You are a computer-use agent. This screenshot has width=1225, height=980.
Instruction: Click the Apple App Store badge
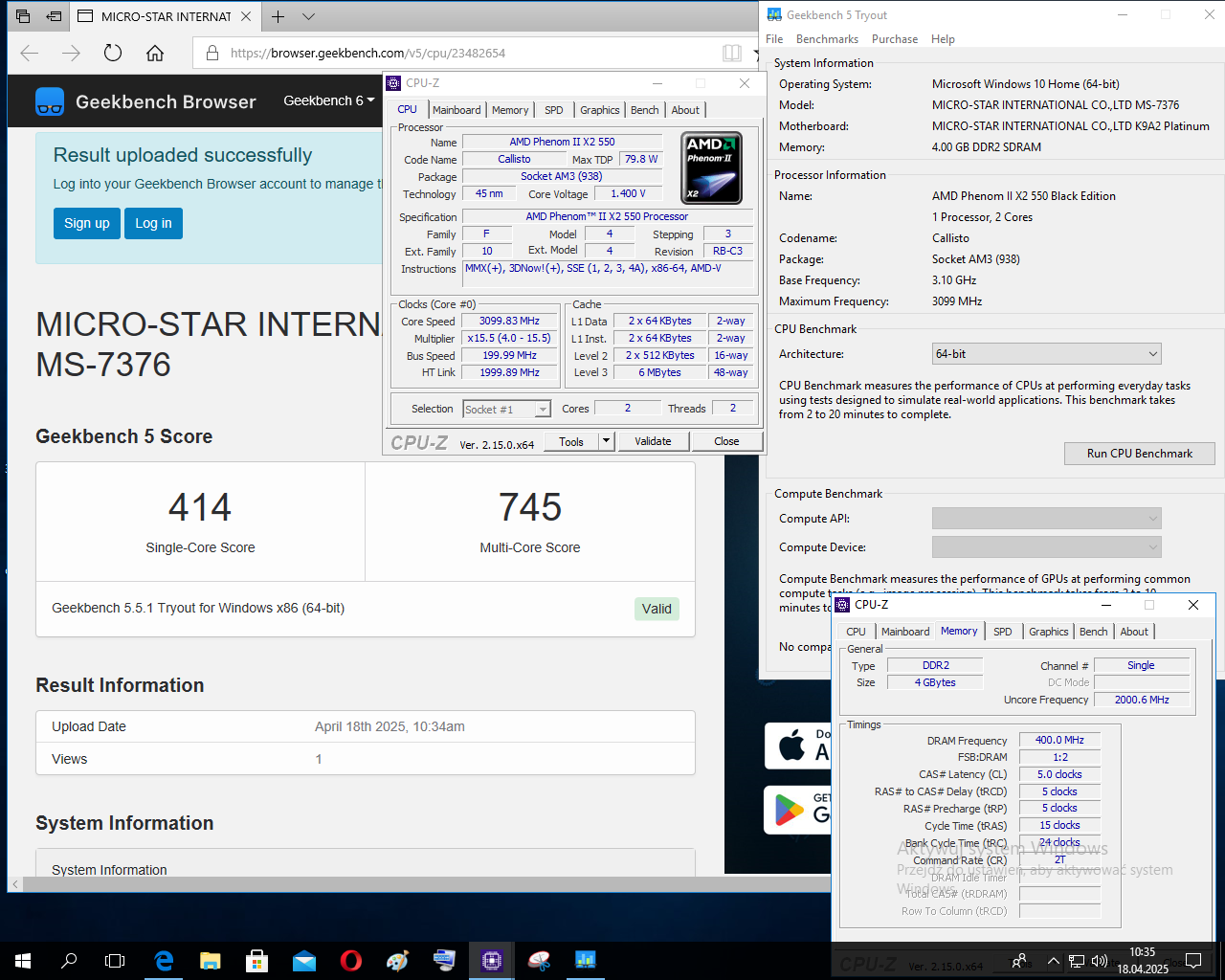797,746
